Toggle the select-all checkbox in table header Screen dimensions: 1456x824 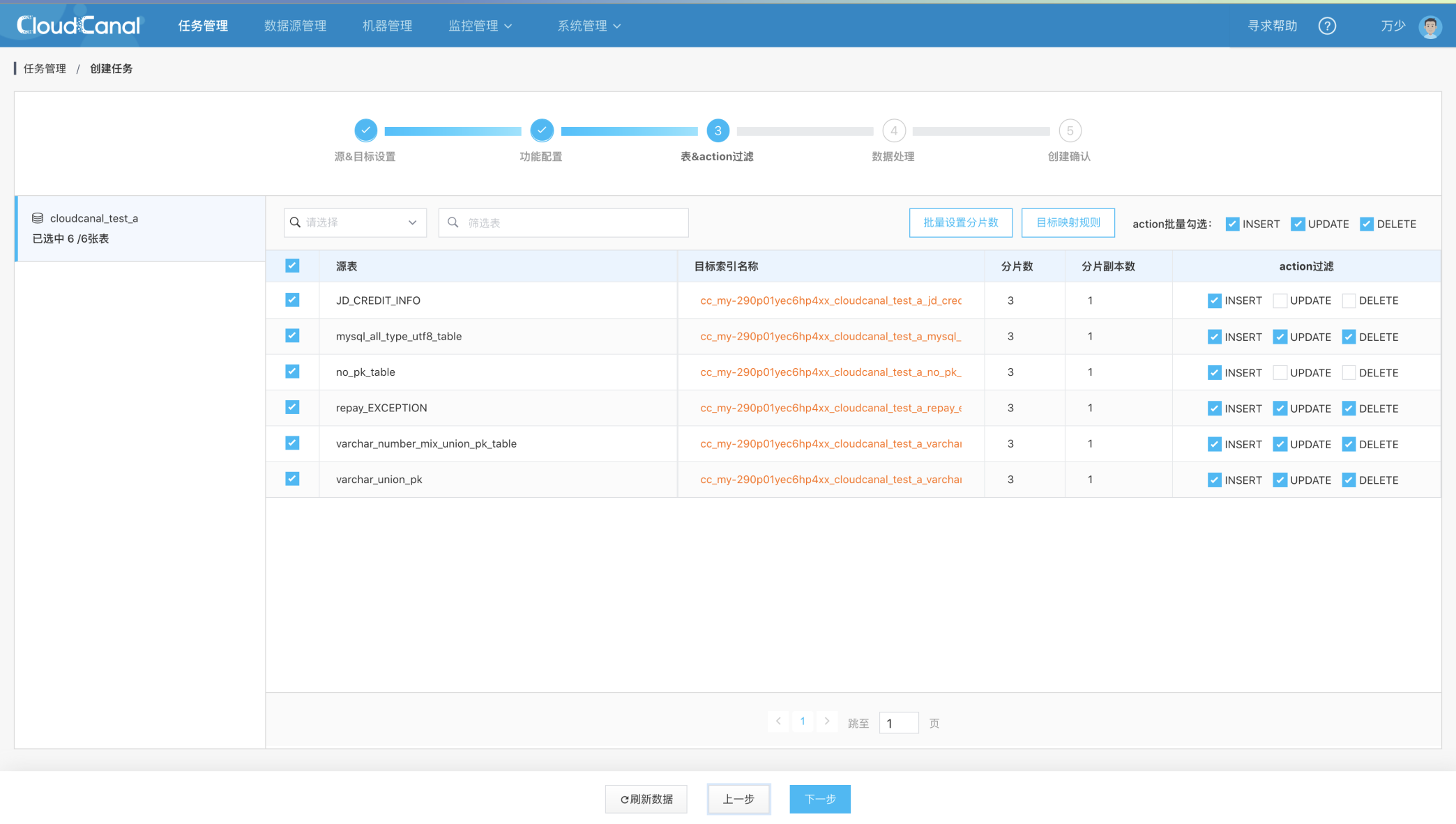[x=292, y=266]
